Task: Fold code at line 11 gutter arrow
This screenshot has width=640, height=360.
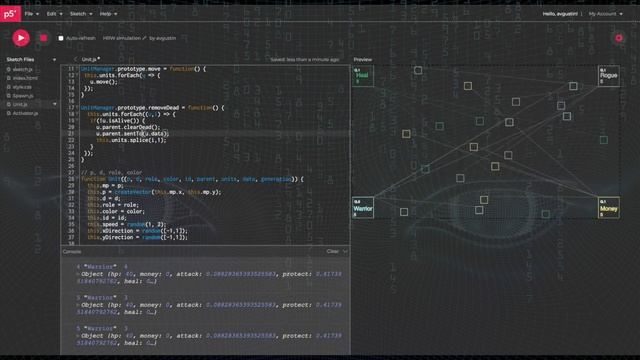Action: pos(77,69)
